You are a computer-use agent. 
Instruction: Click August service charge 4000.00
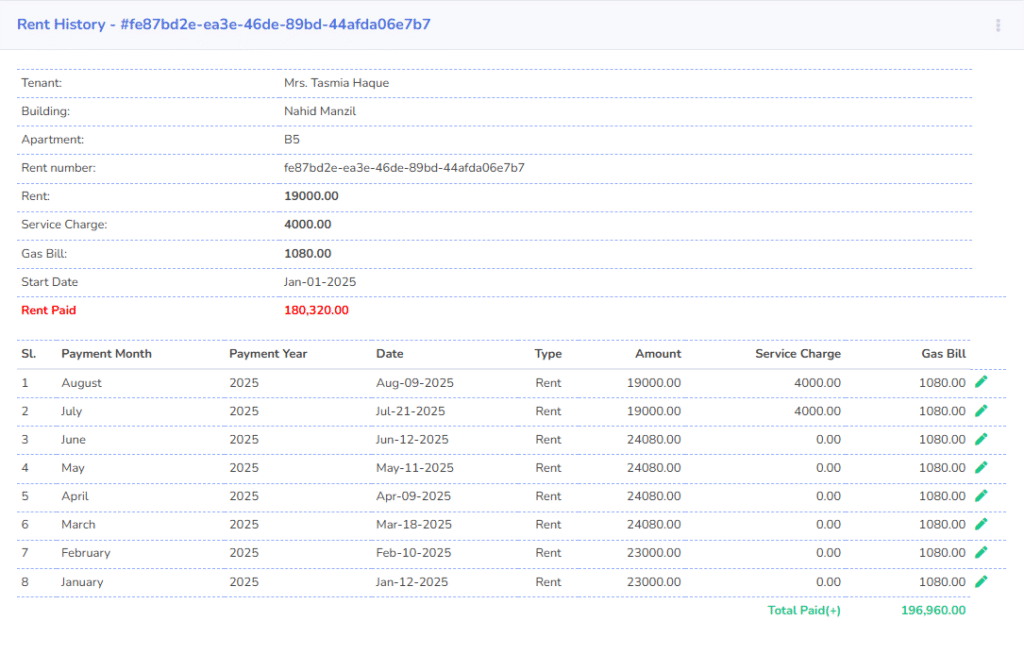pos(818,383)
